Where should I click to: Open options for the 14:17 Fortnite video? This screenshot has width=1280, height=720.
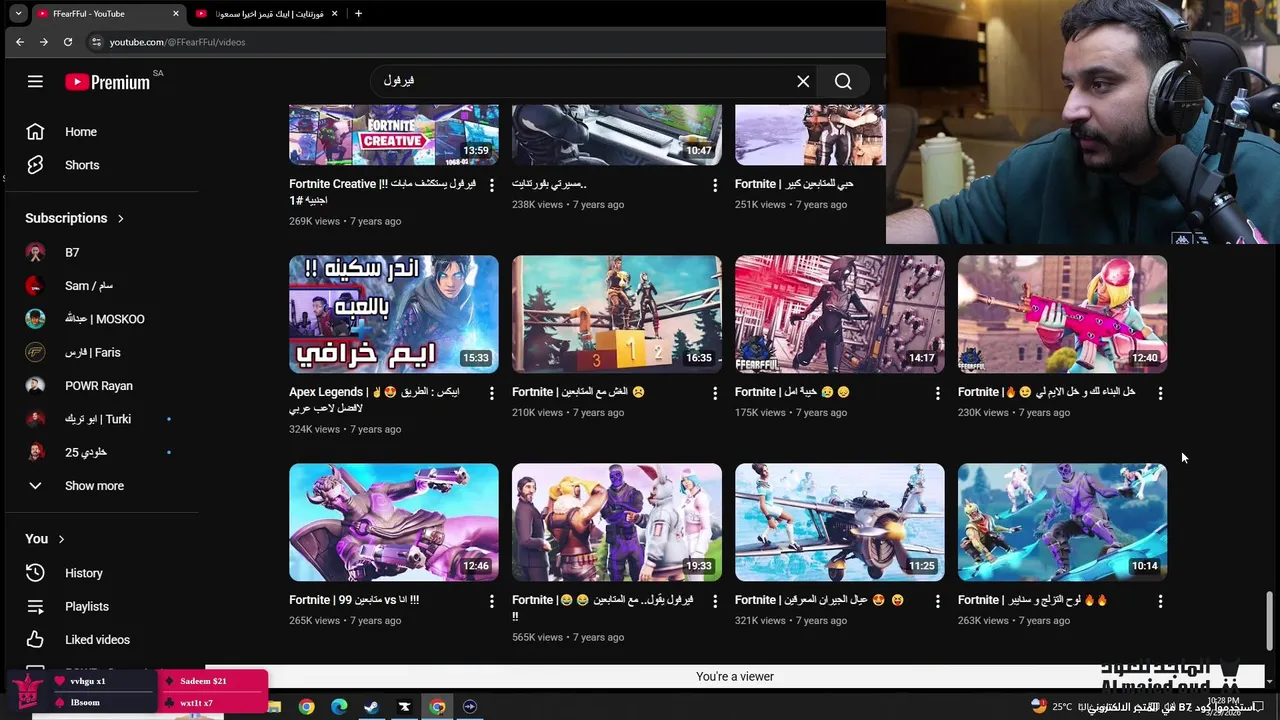(937, 394)
